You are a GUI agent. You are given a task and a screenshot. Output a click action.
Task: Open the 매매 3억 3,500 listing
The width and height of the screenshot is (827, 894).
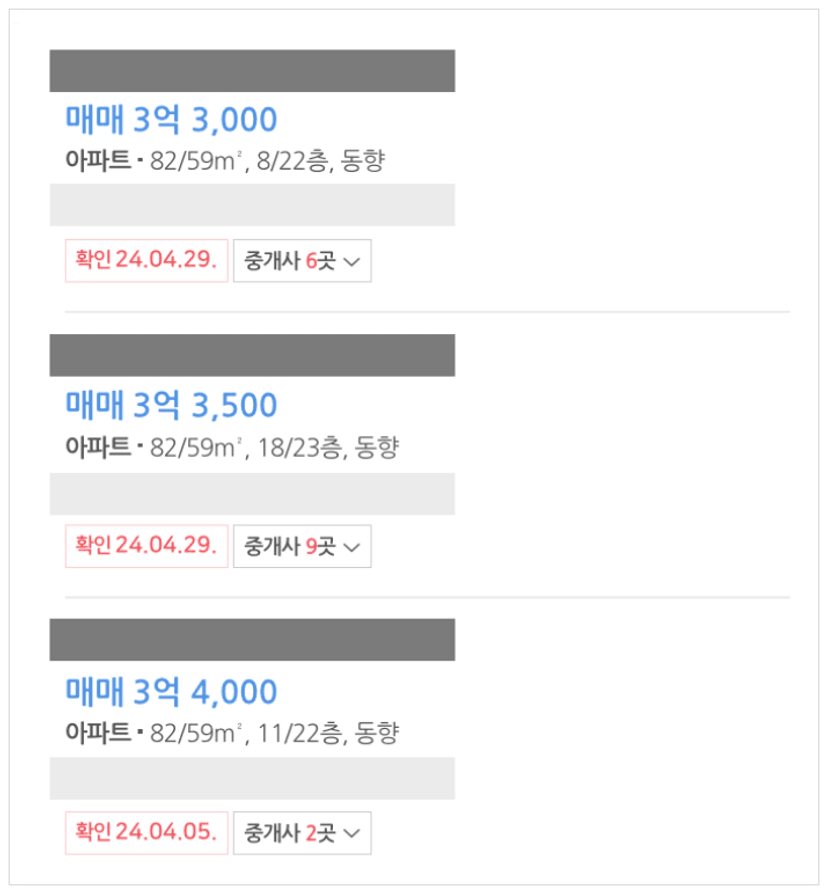[x=171, y=405]
